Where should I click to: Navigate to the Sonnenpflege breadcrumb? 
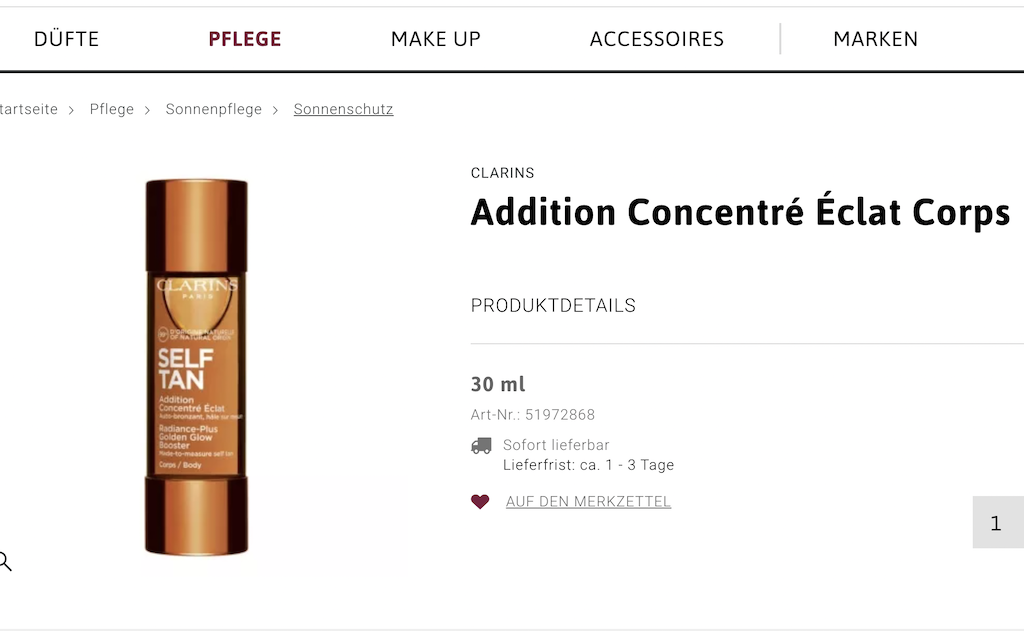pyautogui.click(x=214, y=109)
